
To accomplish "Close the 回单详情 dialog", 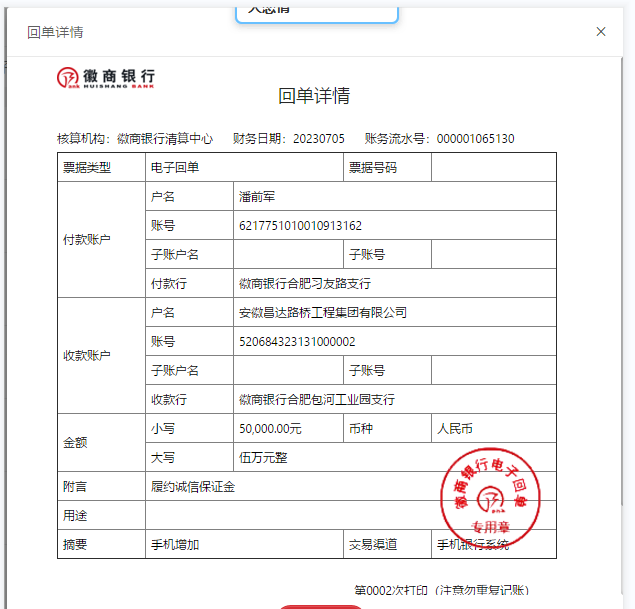I will (601, 32).
